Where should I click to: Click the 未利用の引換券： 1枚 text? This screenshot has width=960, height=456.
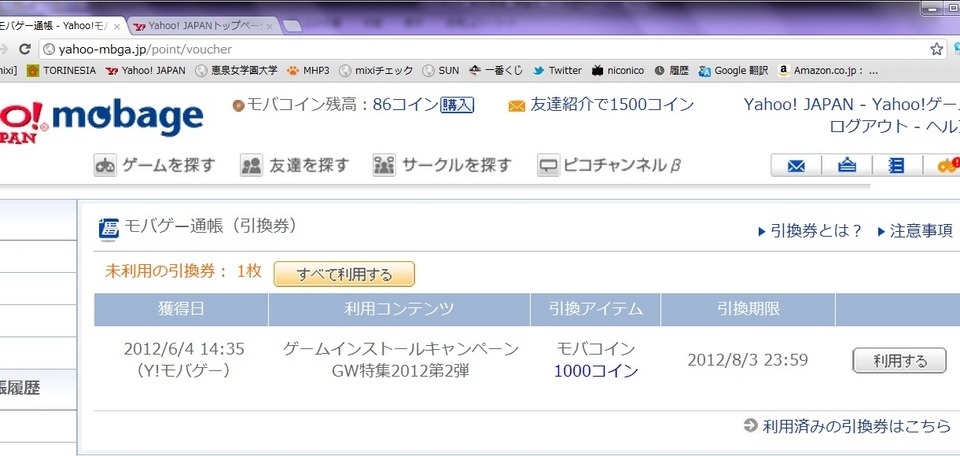tap(183, 272)
